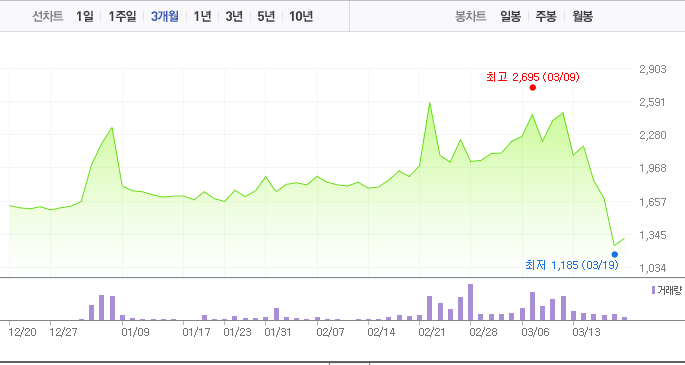
Task: Click the price peak point above 02/21
Action: 429,103
